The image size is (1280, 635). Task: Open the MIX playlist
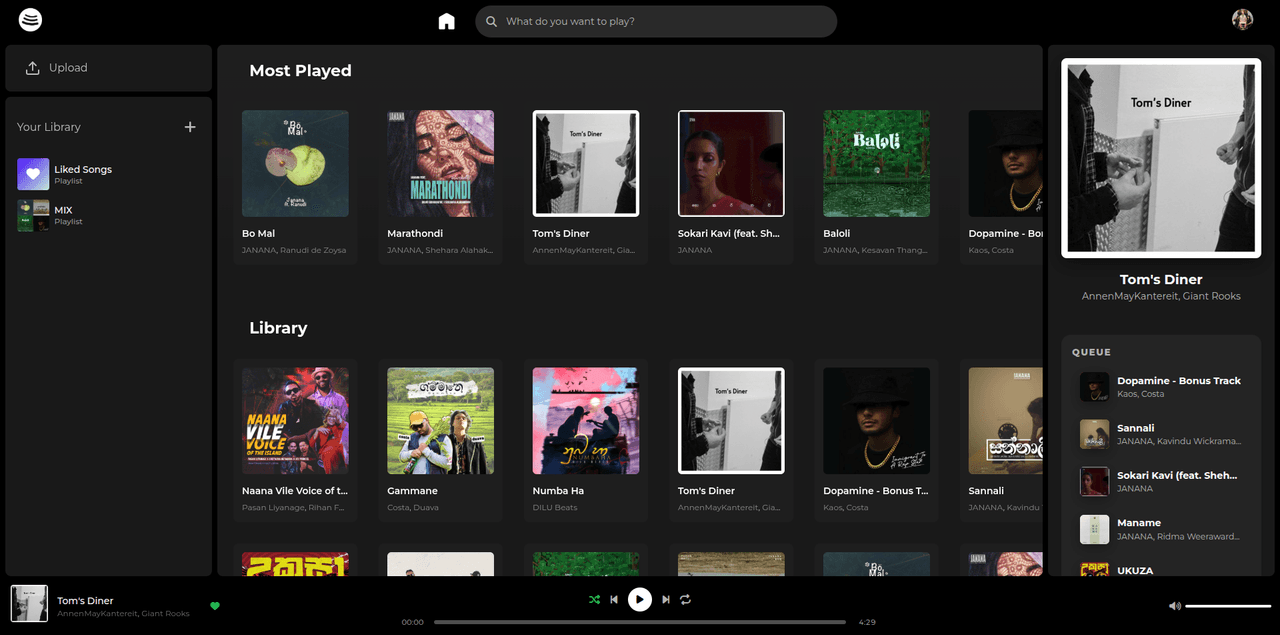tap(108, 215)
